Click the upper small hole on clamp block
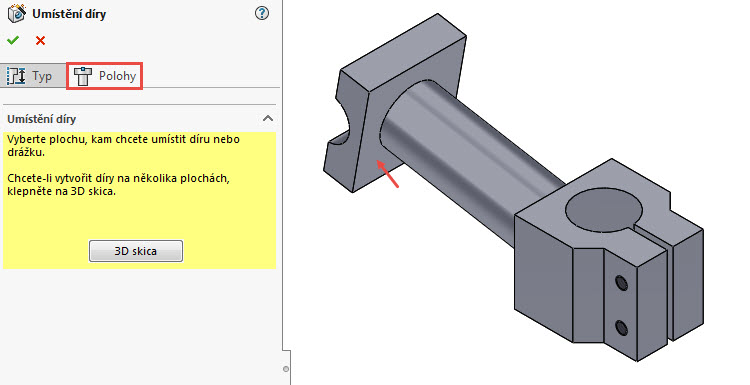This screenshot has width=750, height=385. 622,283
